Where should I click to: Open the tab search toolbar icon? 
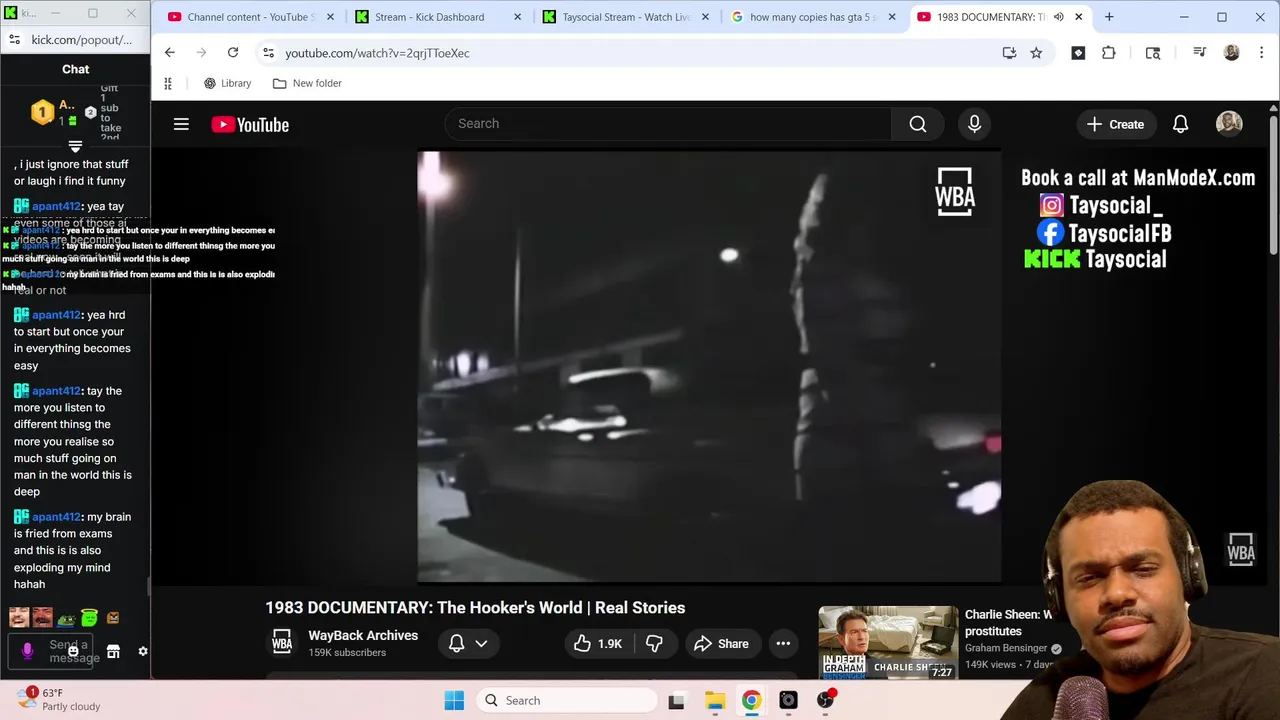[1153, 52]
